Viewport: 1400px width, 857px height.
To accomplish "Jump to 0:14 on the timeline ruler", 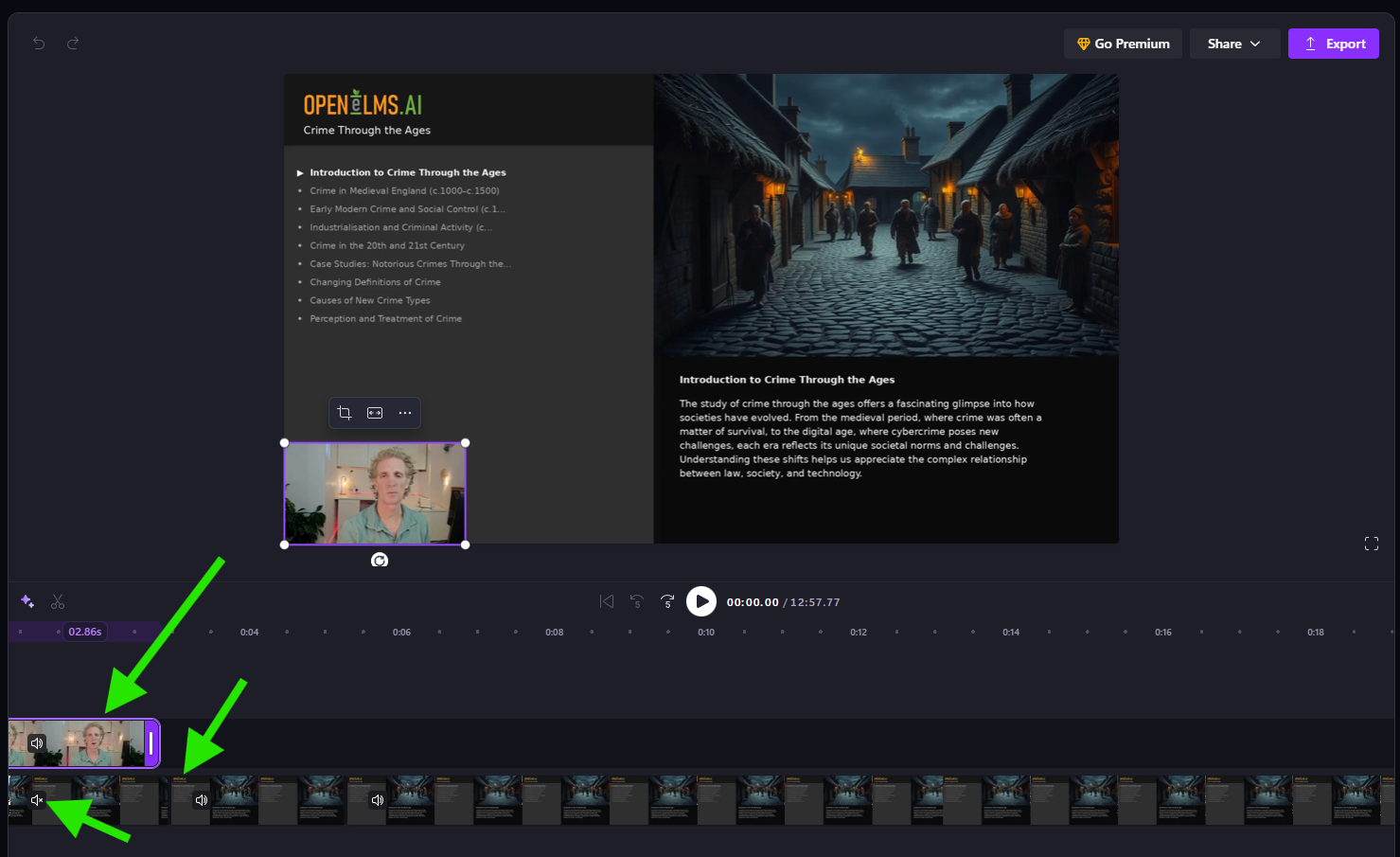I will [1011, 633].
